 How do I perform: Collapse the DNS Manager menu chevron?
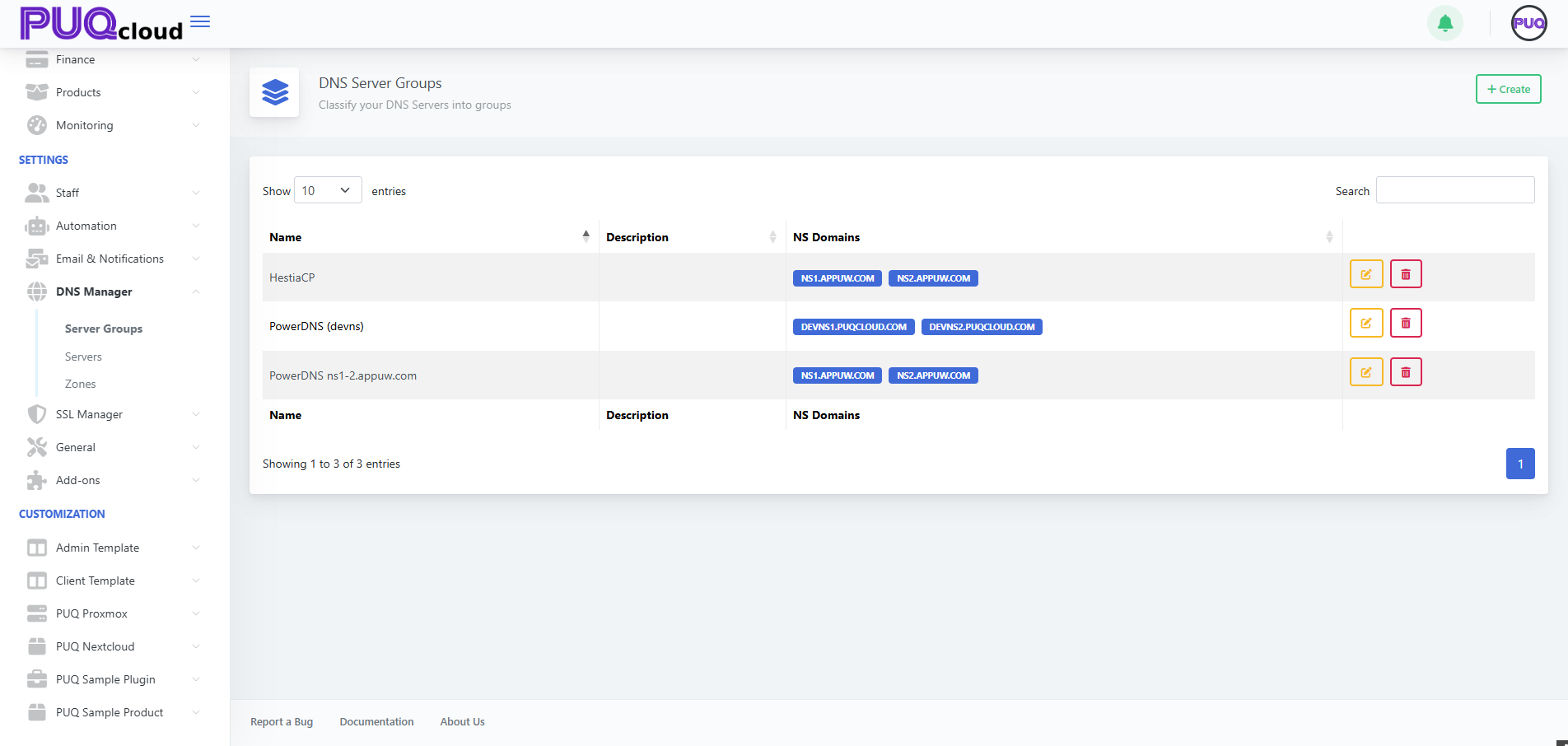195,291
